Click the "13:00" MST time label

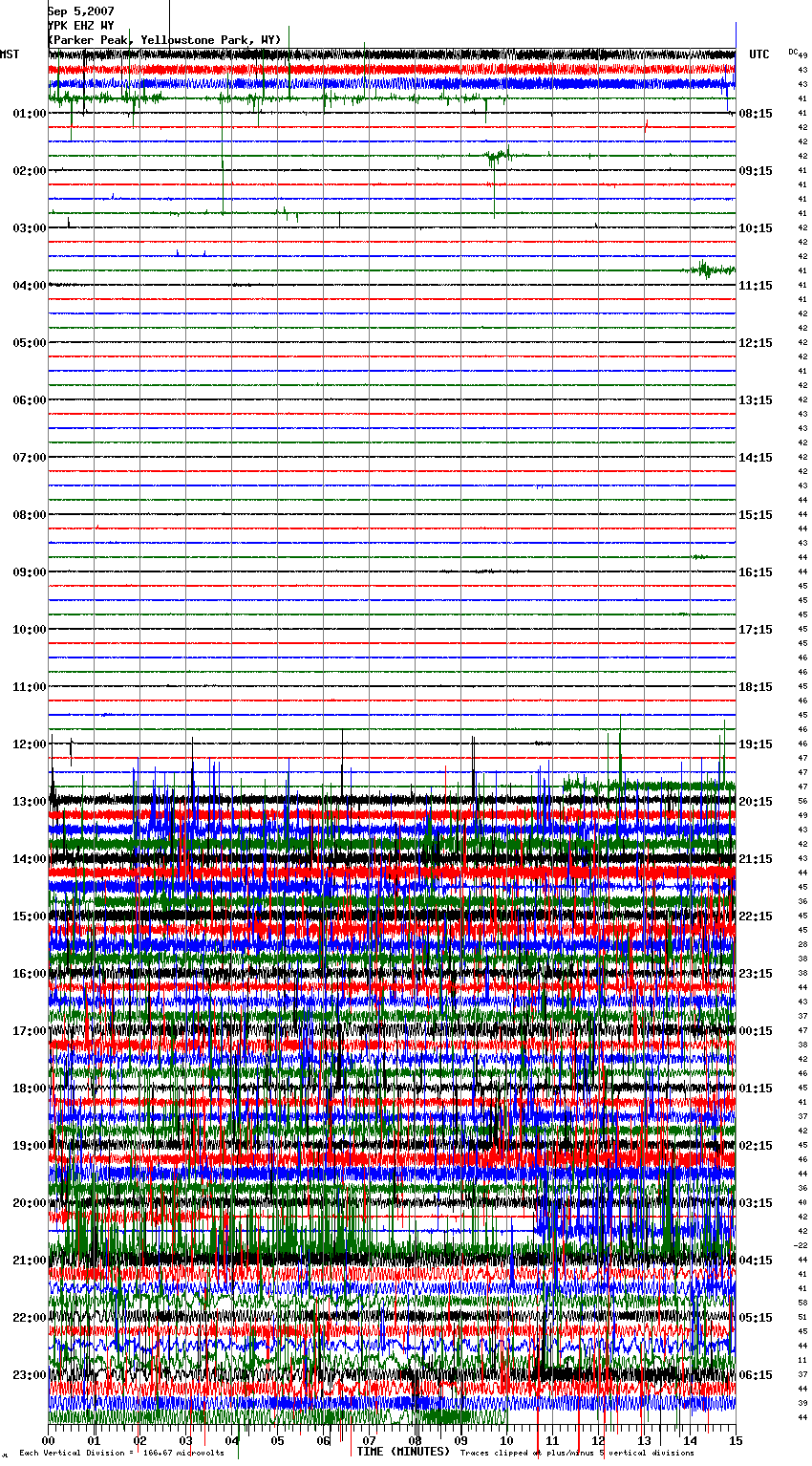[30, 802]
